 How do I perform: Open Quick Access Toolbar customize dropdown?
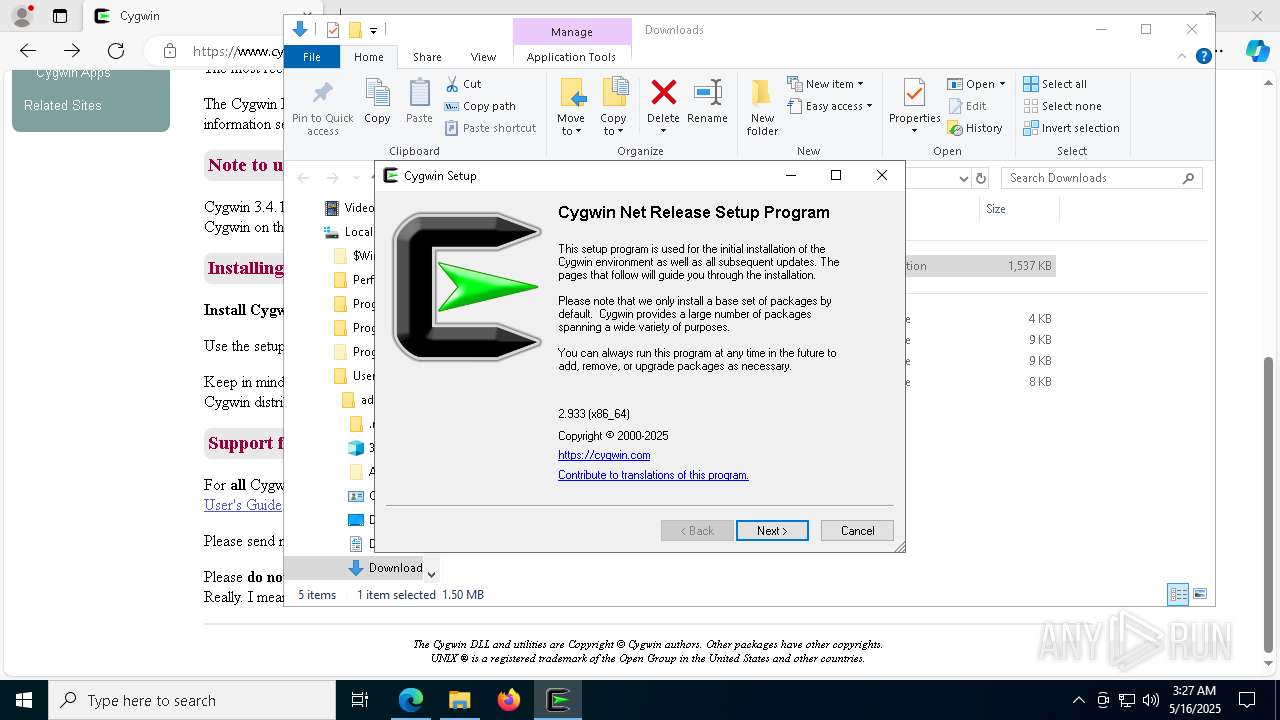pos(373,31)
